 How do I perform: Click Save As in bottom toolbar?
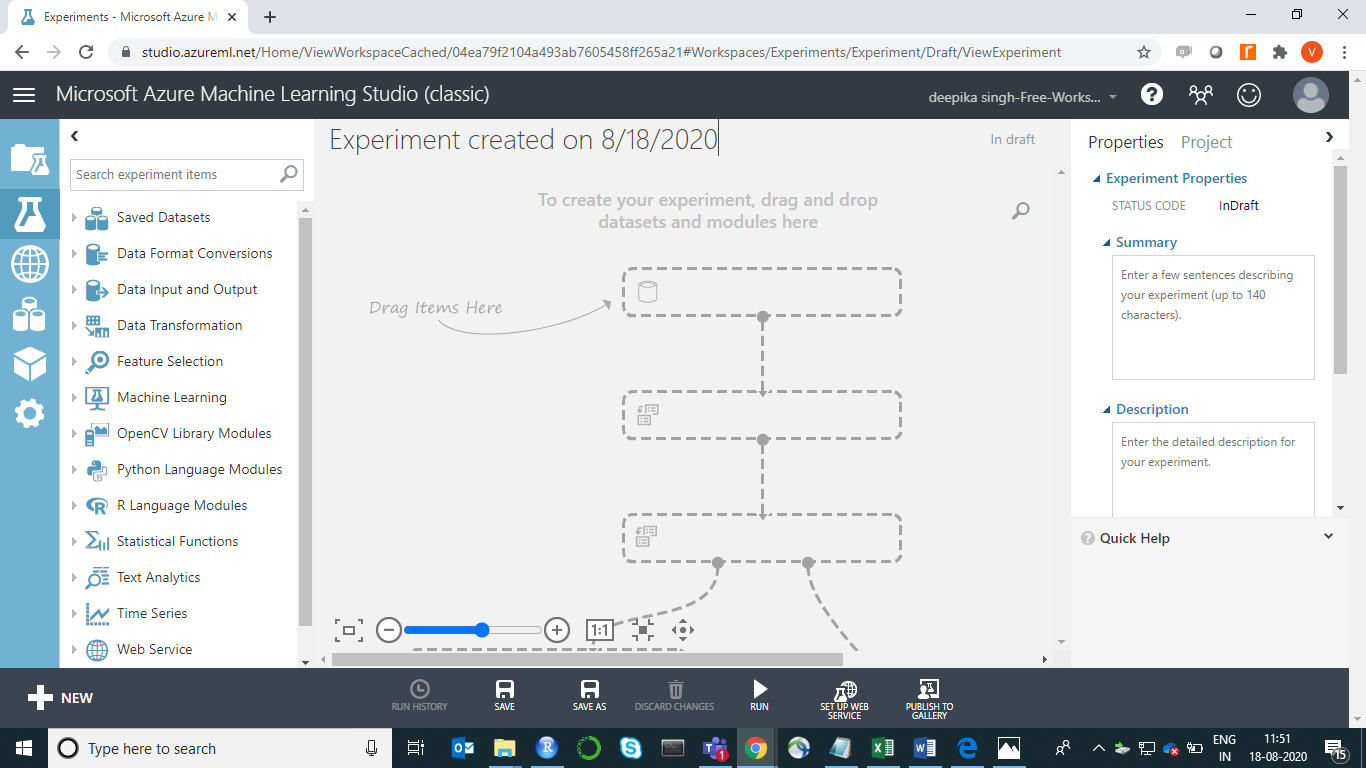pyautogui.click(x=589, y=696)
